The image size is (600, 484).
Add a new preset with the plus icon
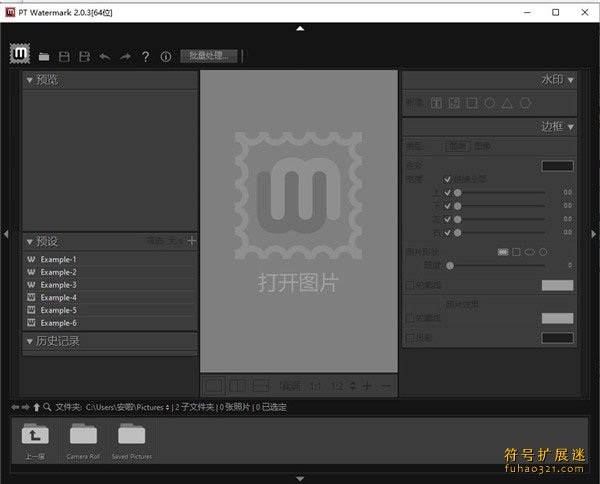192,241
